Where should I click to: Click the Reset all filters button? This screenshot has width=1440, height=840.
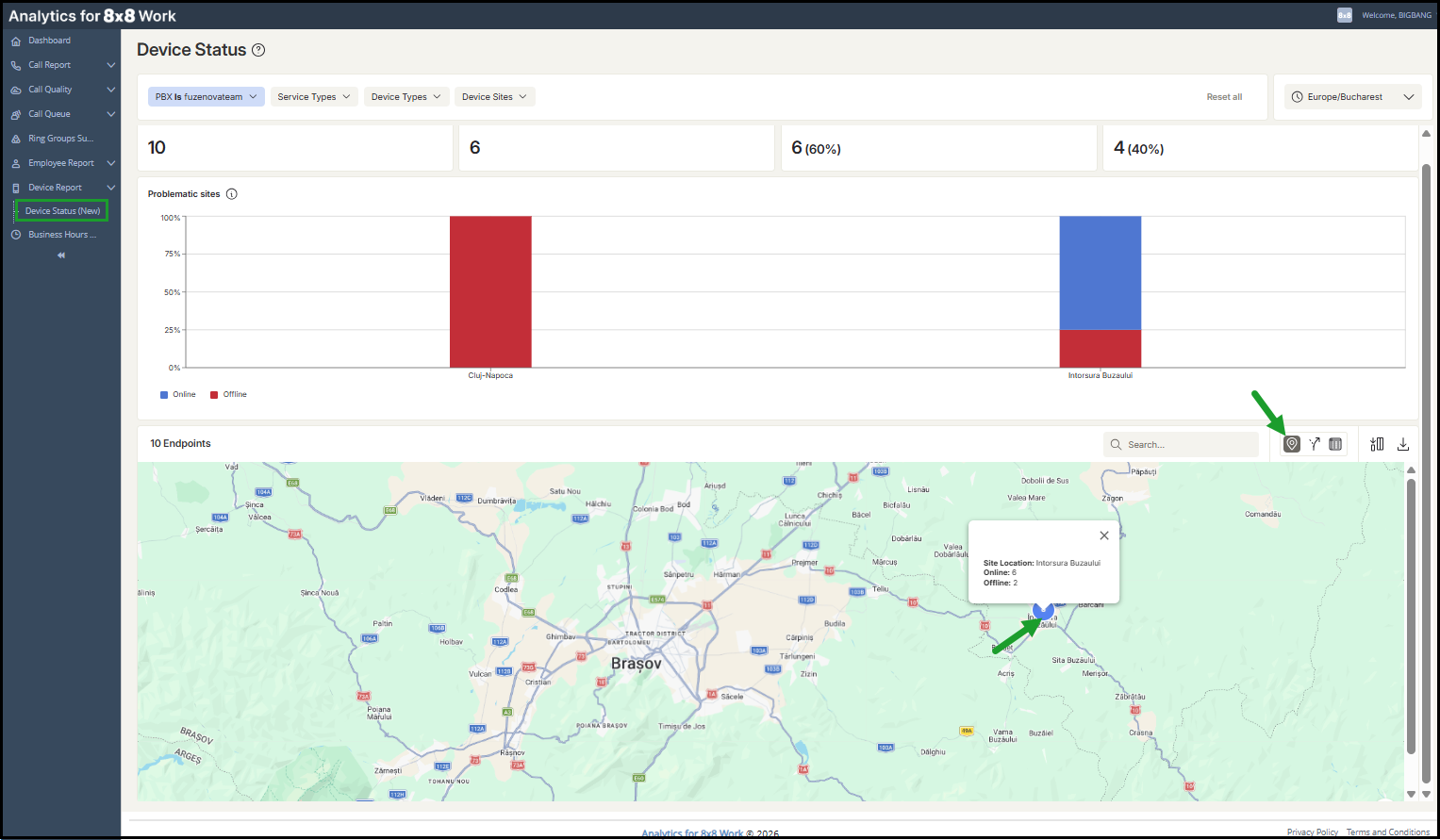1224,97
